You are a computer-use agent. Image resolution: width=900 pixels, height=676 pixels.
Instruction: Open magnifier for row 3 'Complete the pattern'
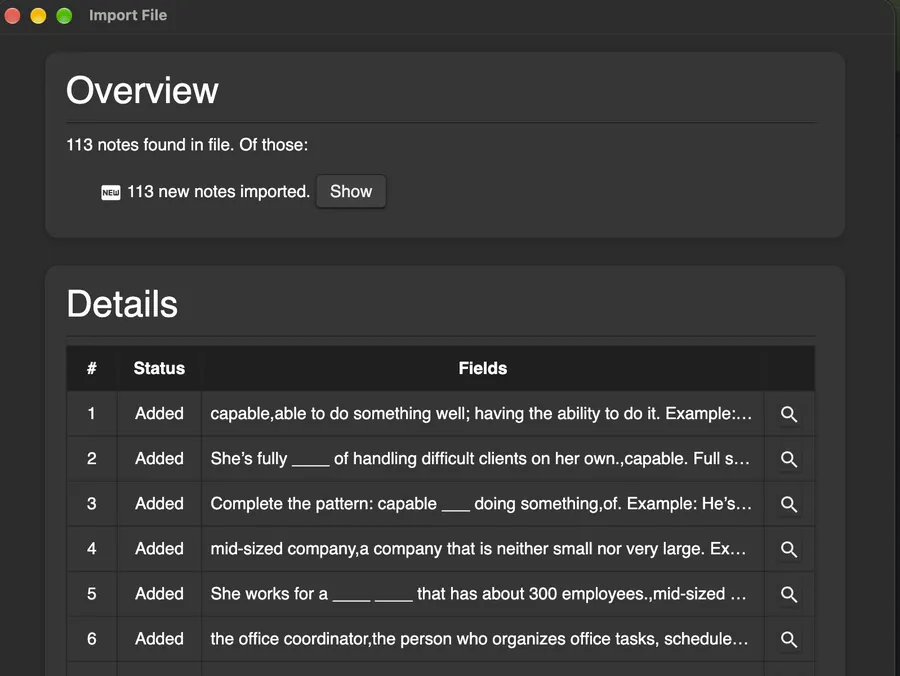pos(789,504)
